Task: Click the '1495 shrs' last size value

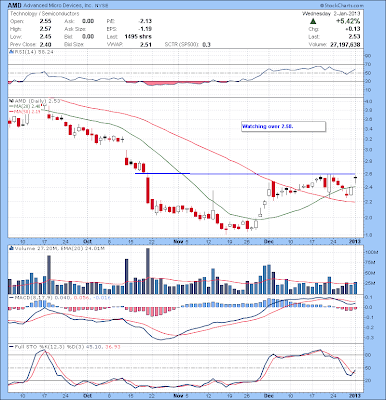Action: coord(138,37)
